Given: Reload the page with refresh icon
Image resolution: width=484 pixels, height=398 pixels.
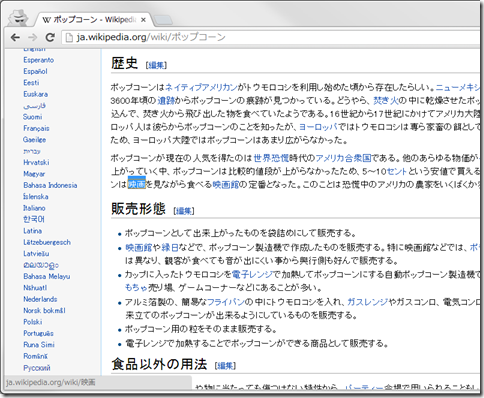Looking at the screenshot, I should point(50,37).
